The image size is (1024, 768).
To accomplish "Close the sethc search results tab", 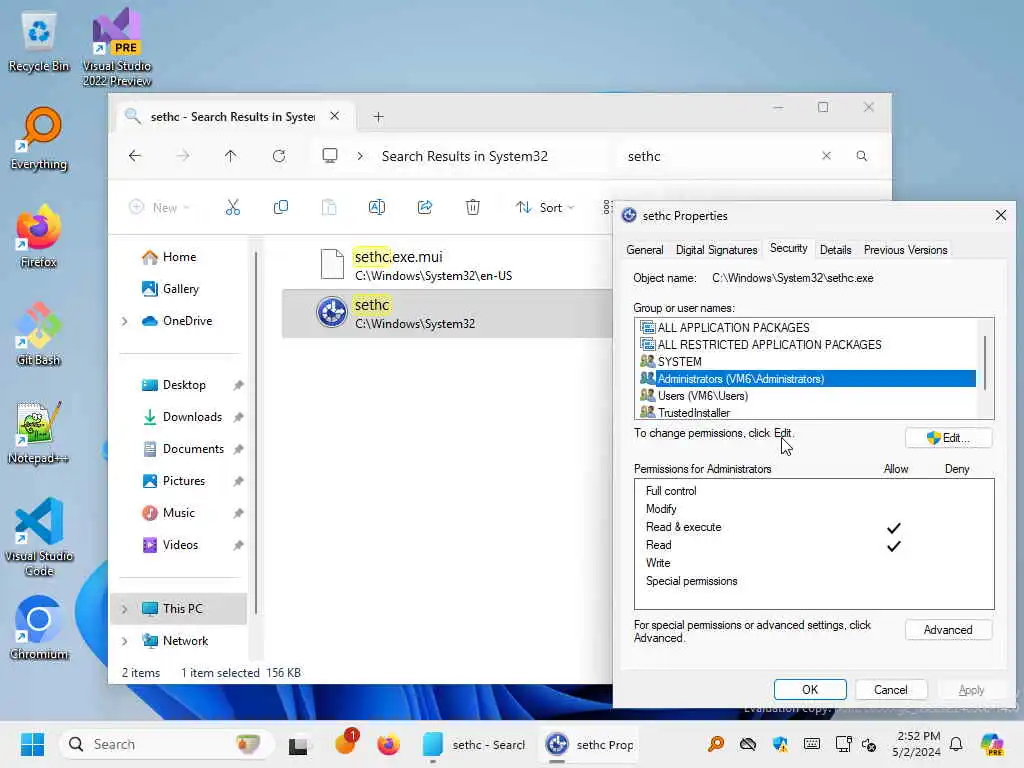I will (x=334, y=116).
